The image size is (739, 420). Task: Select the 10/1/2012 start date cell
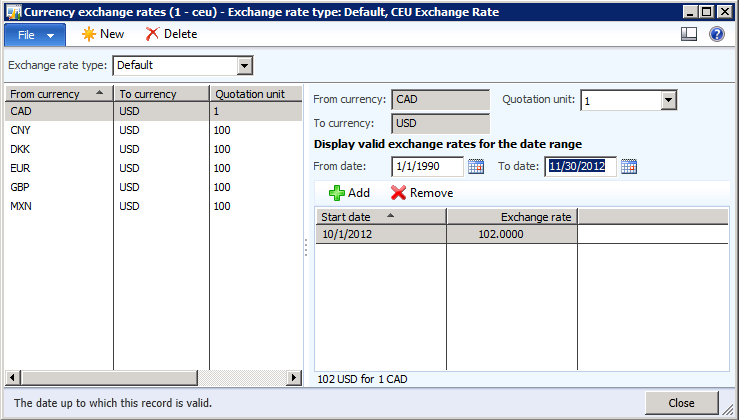(x=380, y=234)
